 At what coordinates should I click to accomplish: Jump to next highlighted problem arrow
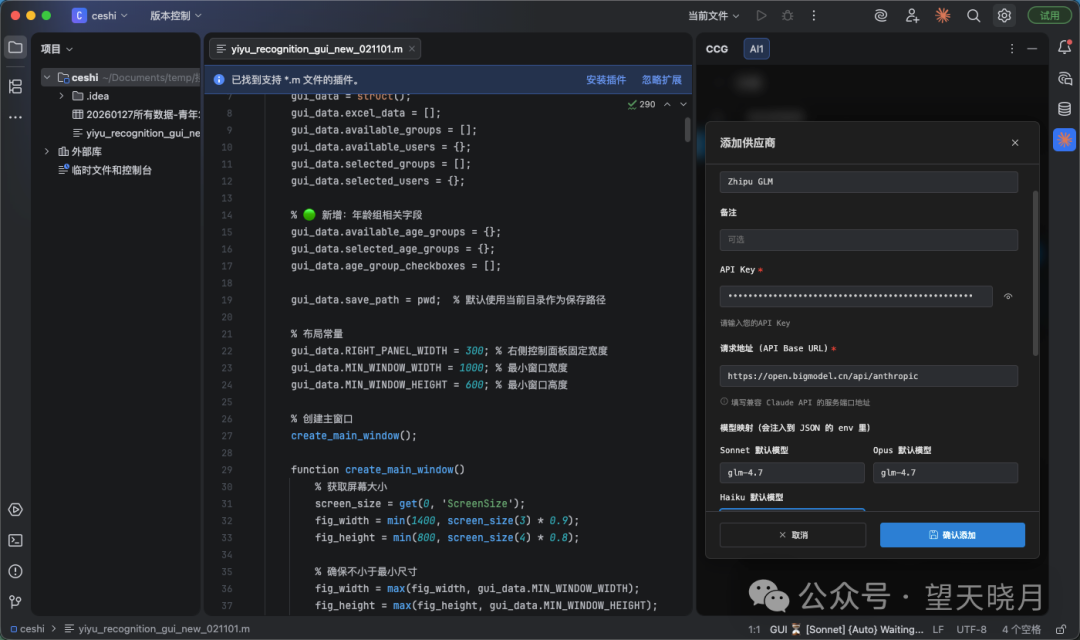[x=683, y=104]
